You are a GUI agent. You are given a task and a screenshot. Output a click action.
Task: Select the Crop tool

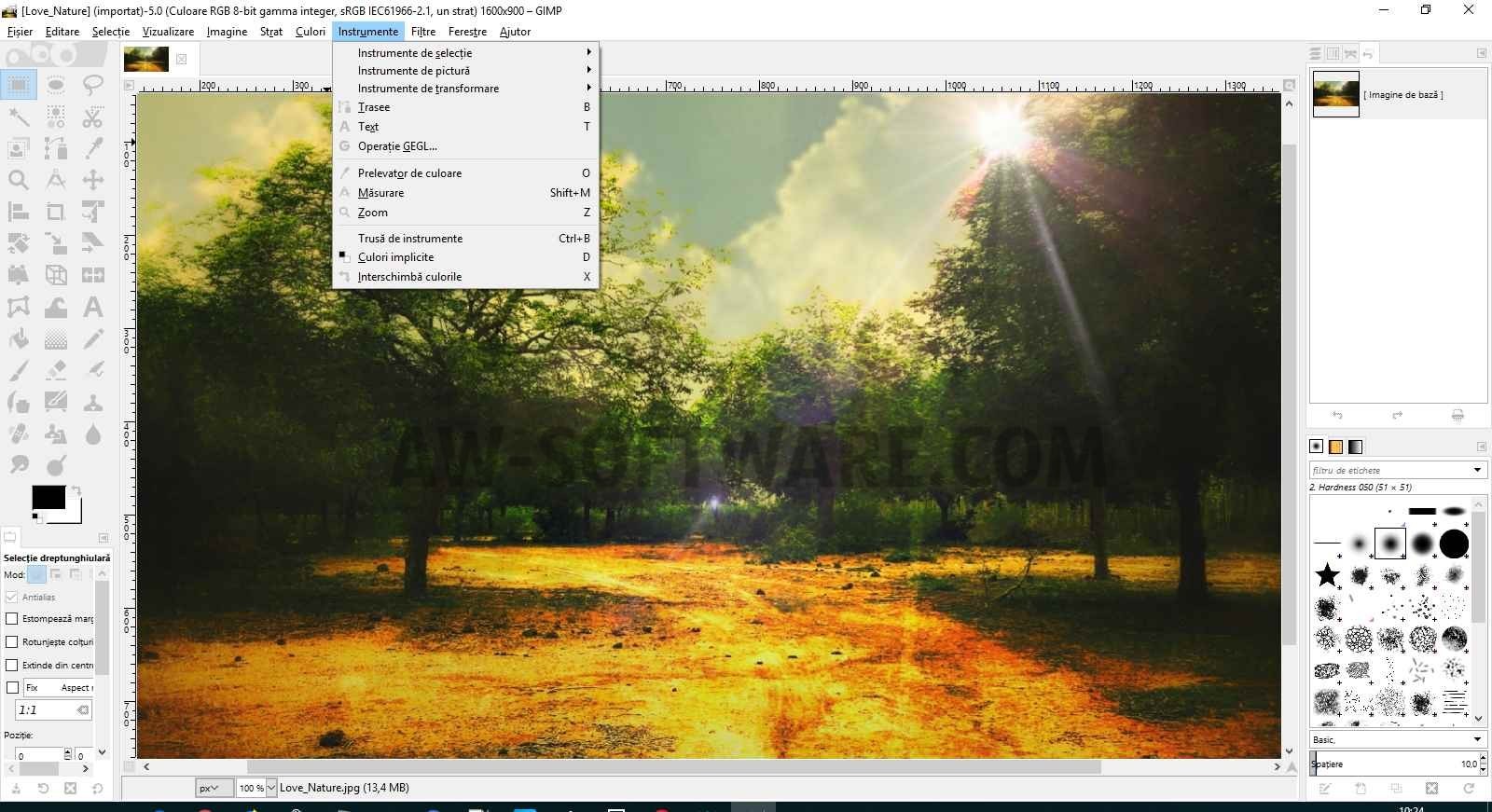(x=55, y=213)
